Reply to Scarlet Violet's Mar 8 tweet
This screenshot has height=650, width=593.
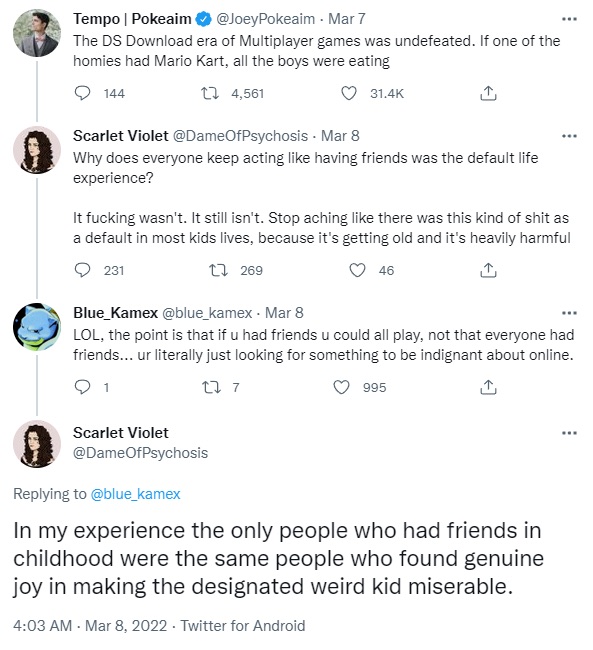[82, 270]
